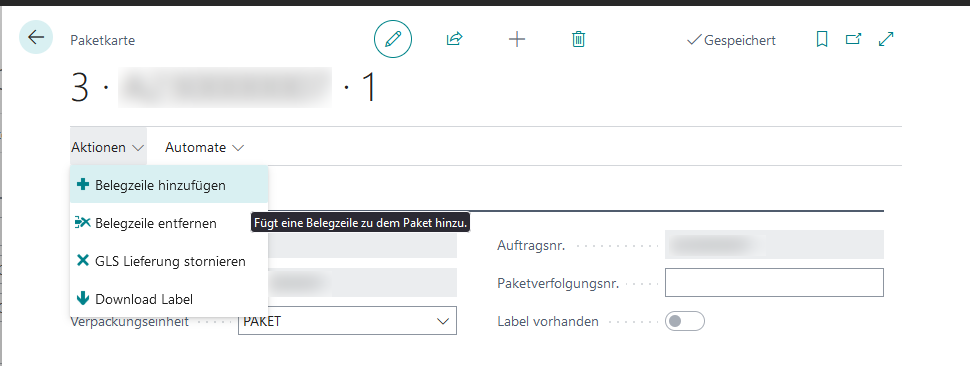Choose GLS Lieferung stornieren
Screen dimensions: 970x366
169,261
